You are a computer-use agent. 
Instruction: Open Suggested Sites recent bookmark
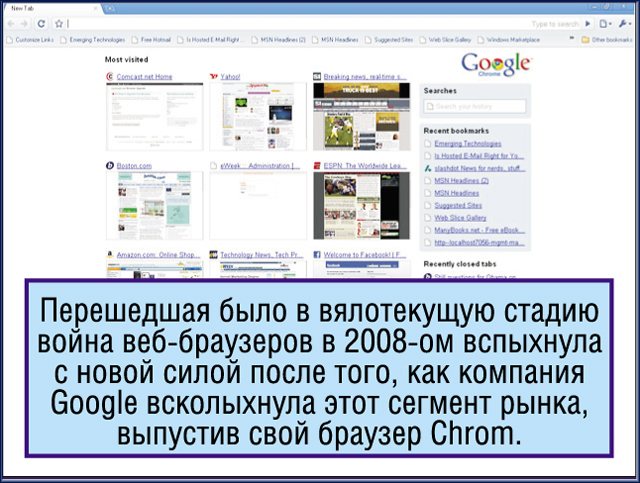point(458,205)
